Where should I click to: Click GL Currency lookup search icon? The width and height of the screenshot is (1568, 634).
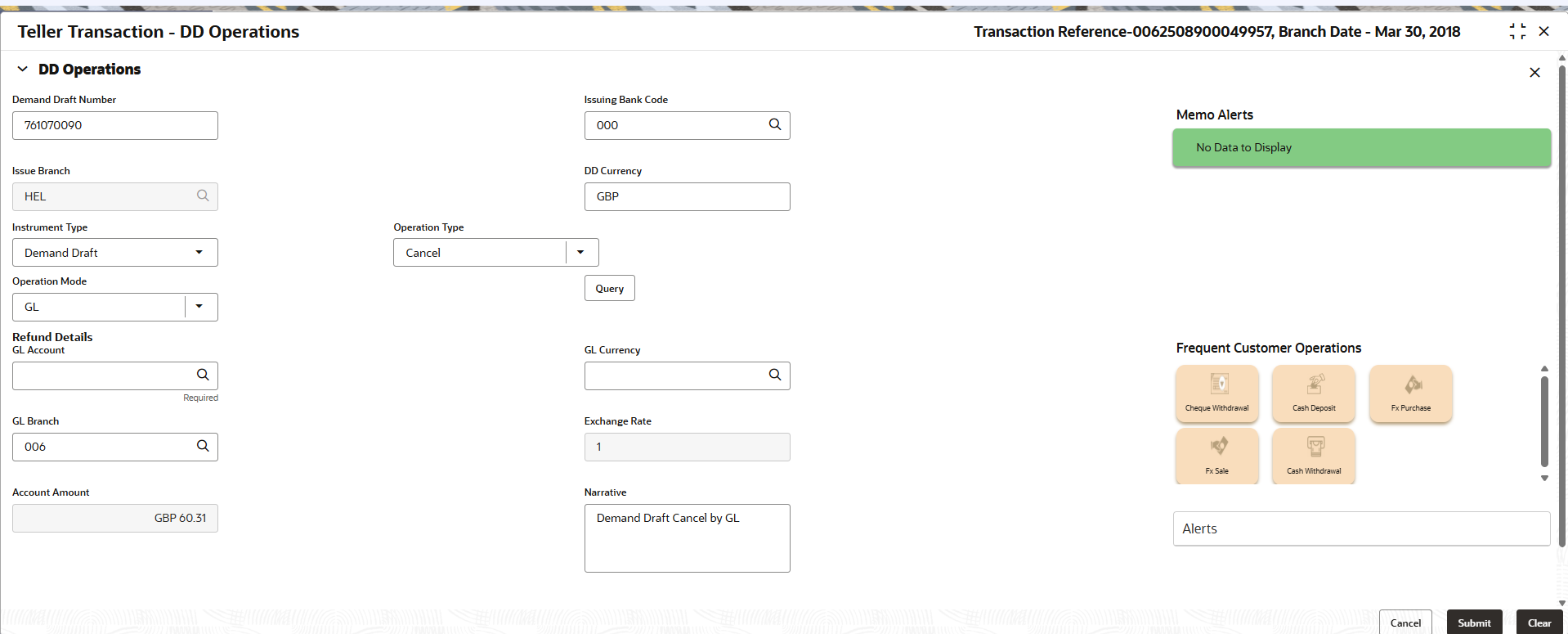[775, 375]
